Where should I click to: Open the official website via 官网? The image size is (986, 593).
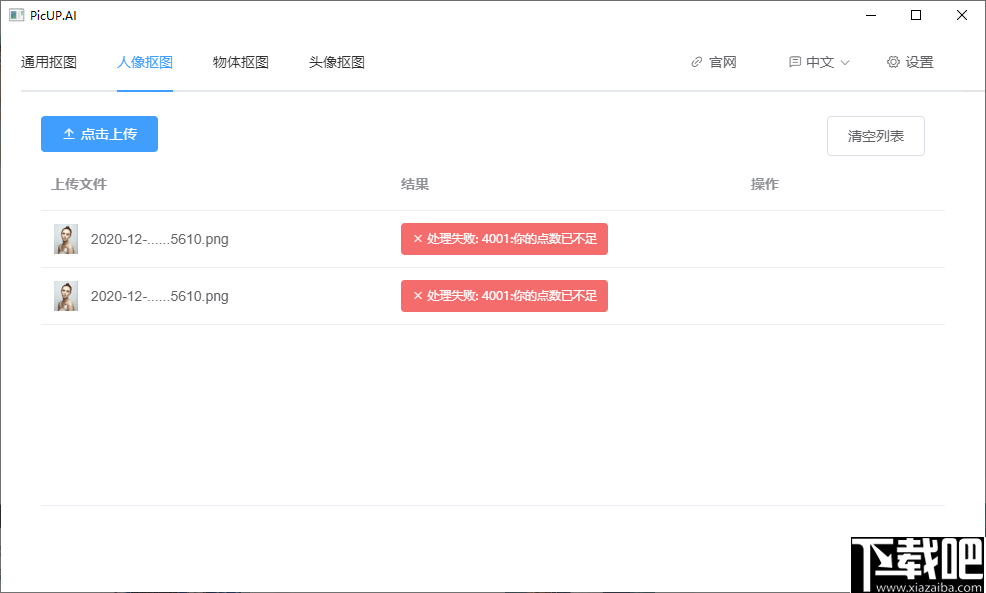tap(720, 61)
